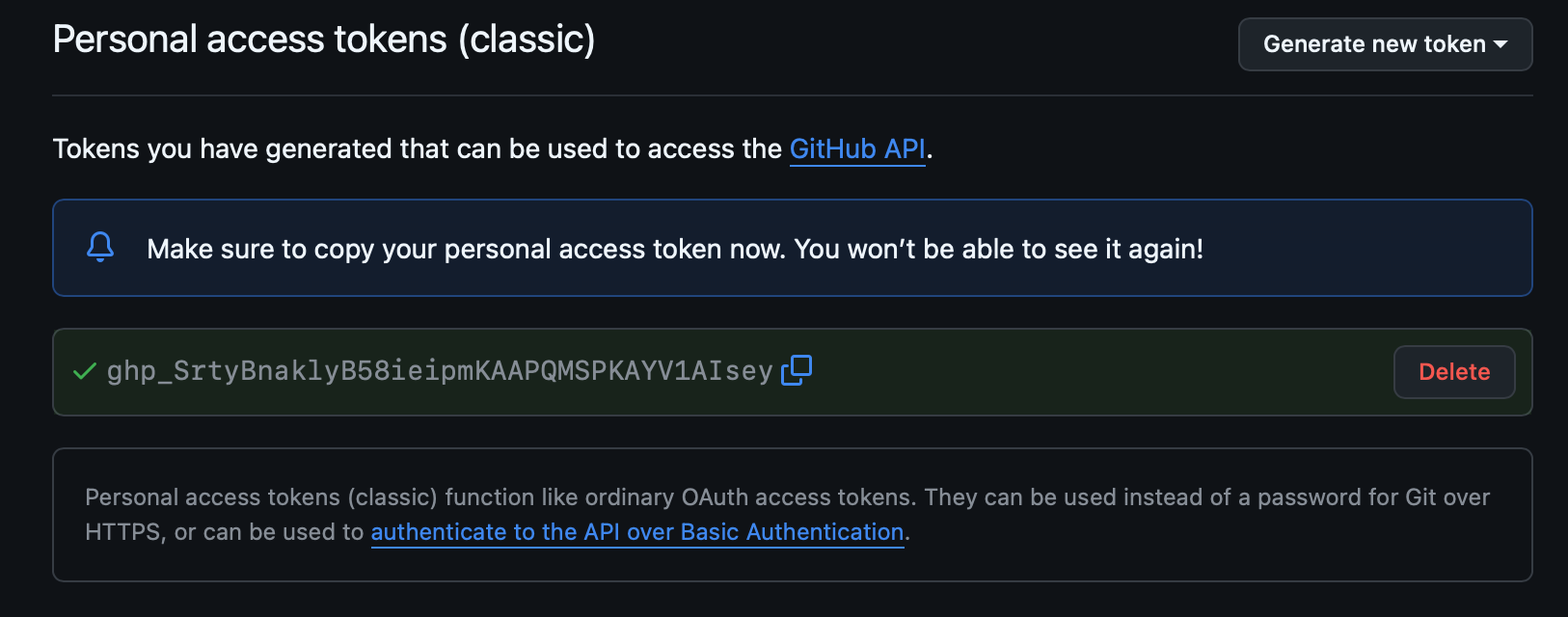Follow the Basic Authentication API link
1568x617 pixels.
click(x=636, y=532)
